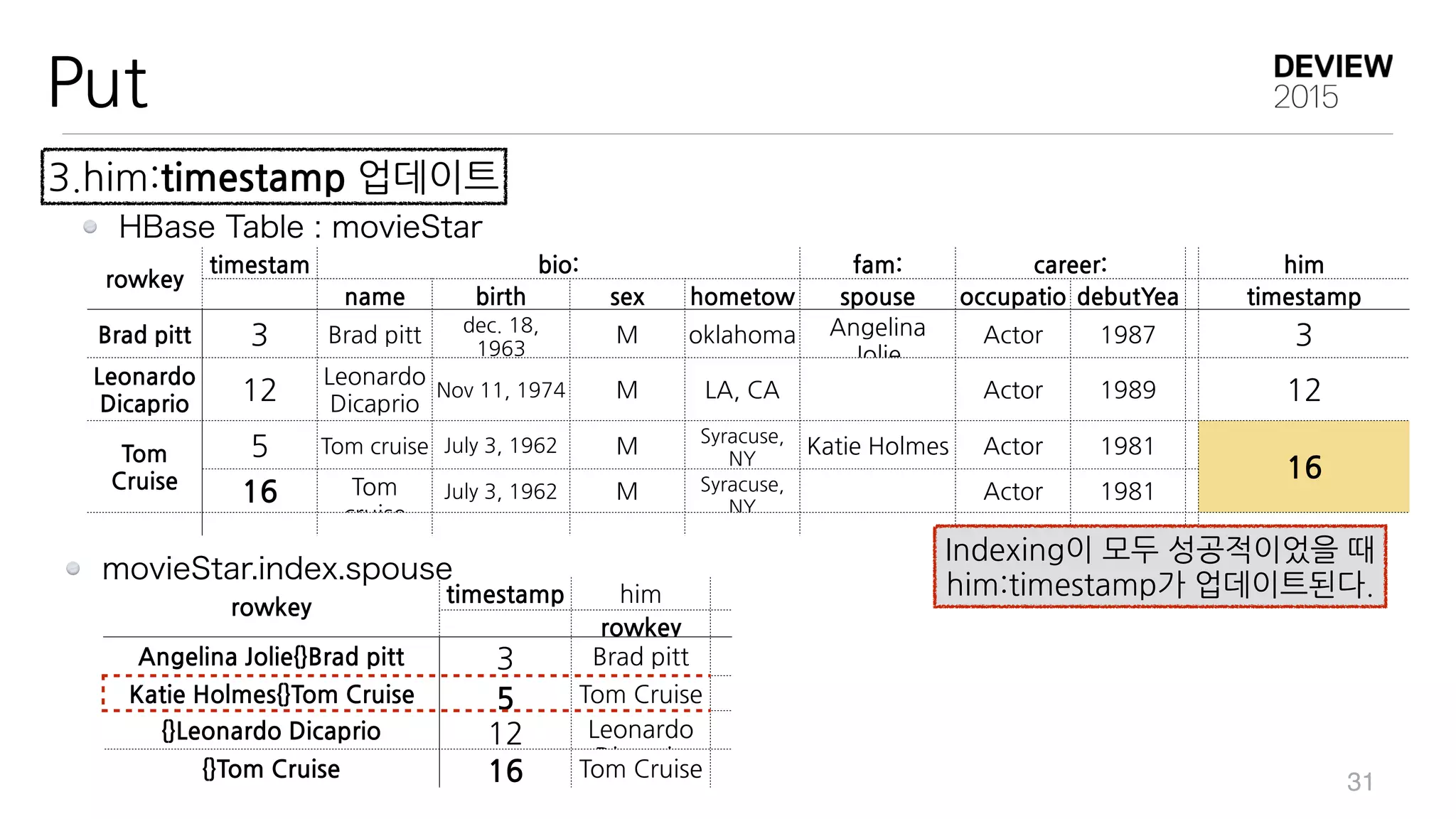Click the highlighted yellow cell showing 16
The width and height of the screenshot is (1456, 819).
point(1303,467)
